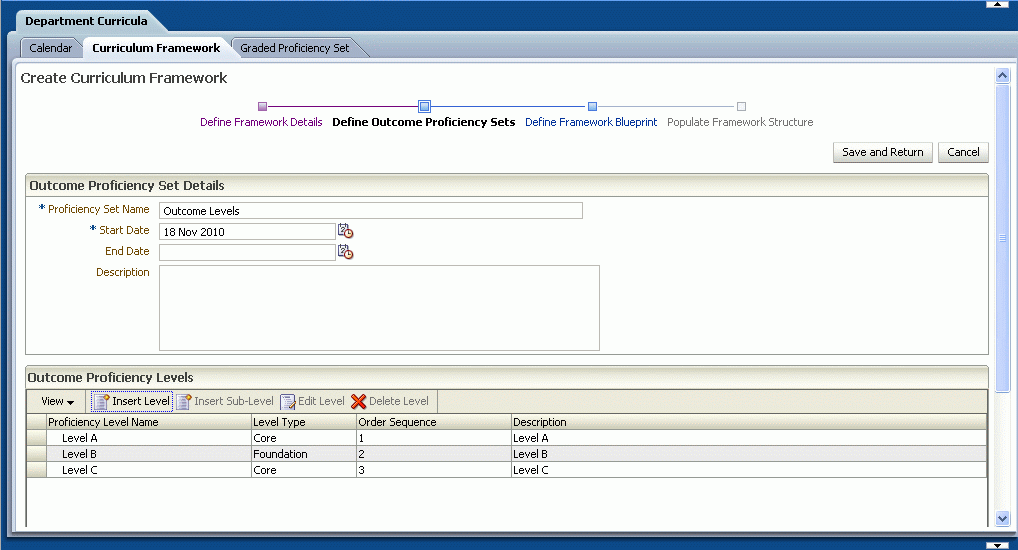Click the collapse arrow at top right corner

(x=997, y=4)
